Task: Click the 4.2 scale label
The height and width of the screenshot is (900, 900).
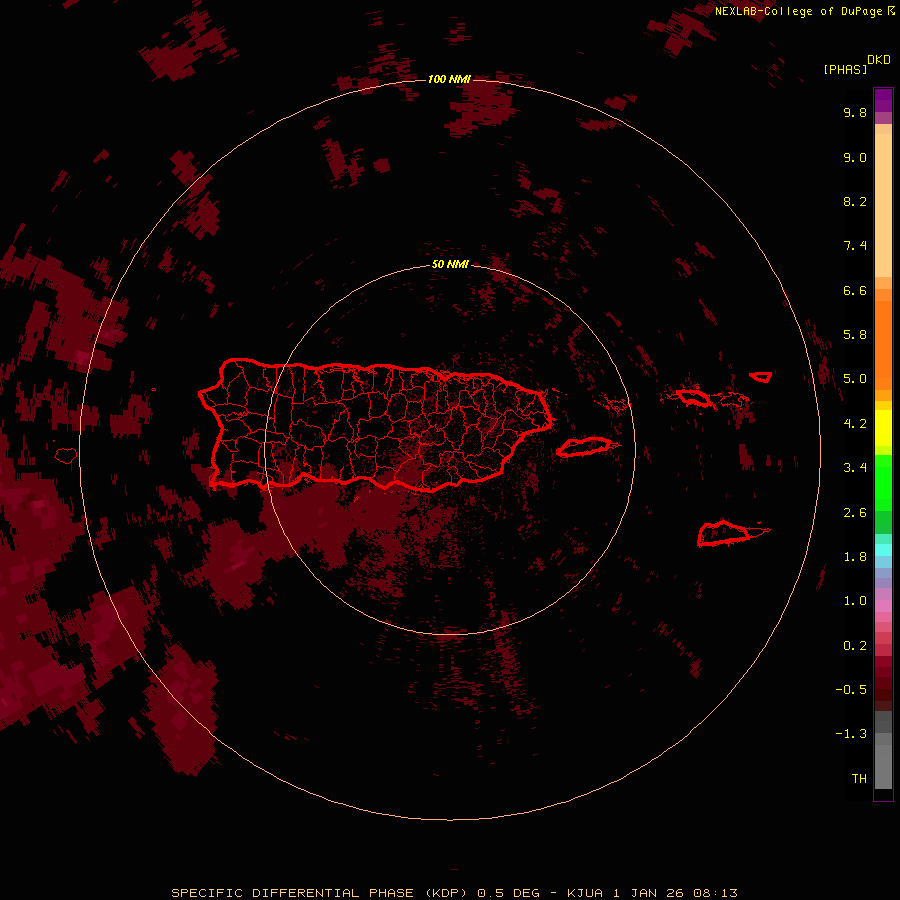Action: (855, 424)
